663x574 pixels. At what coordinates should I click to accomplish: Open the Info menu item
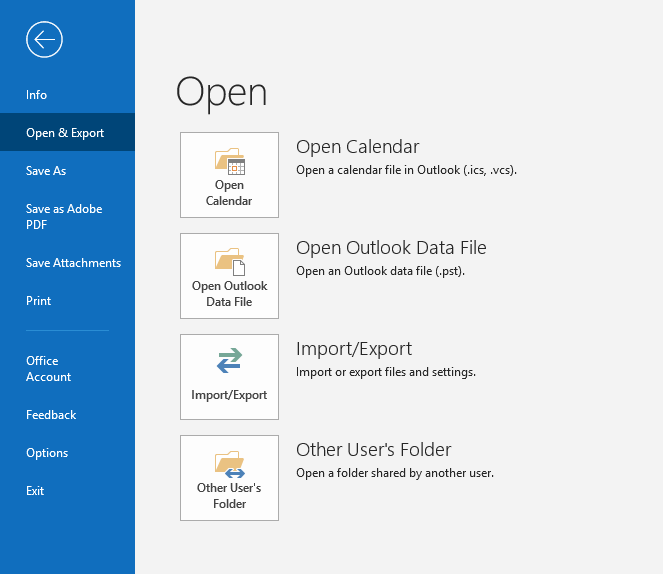(36, 95)
